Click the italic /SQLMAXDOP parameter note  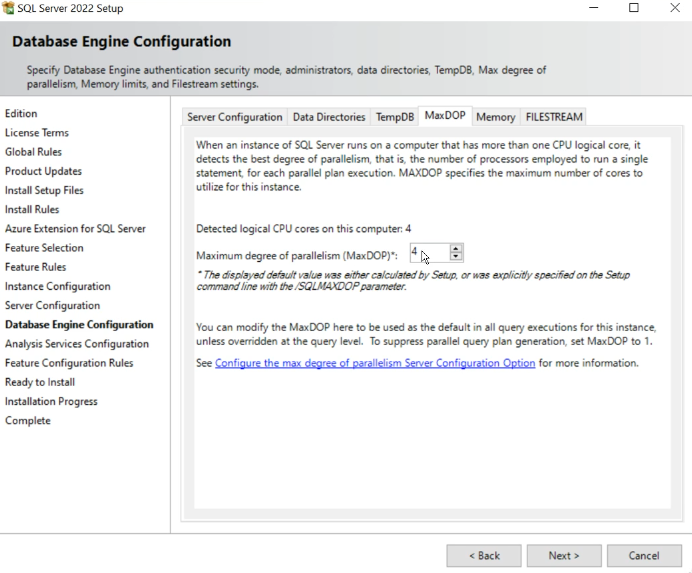click(413, 281)
